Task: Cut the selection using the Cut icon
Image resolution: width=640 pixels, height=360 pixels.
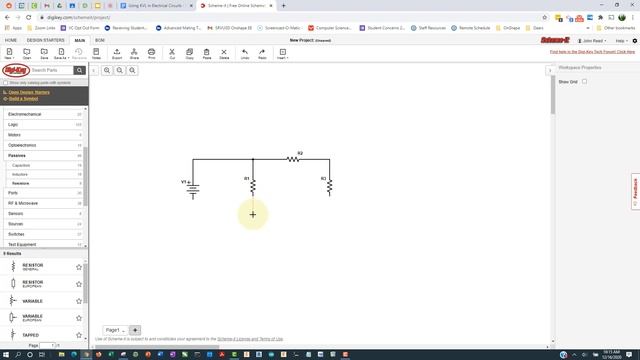Action: pos(172,53)
